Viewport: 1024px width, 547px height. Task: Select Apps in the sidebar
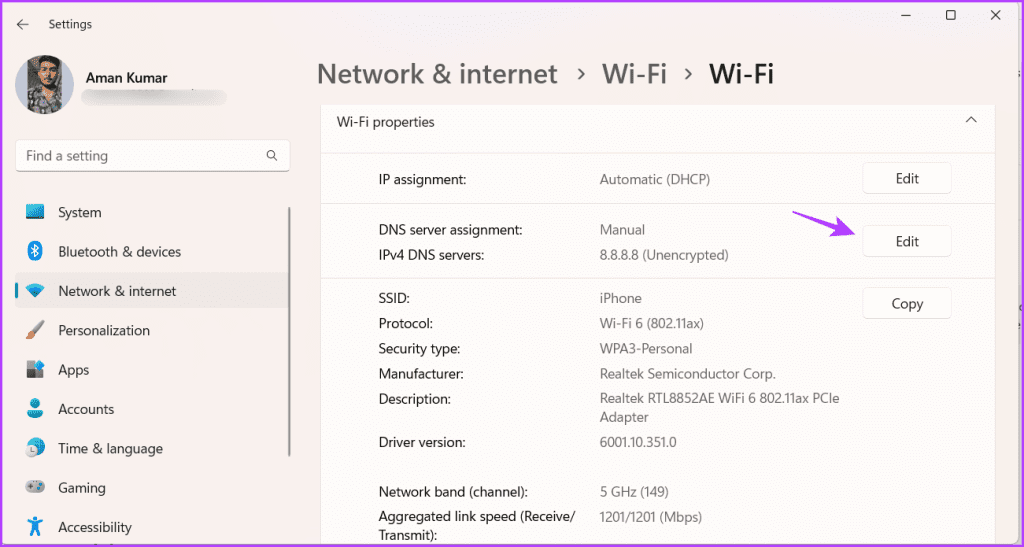click(x=152, y=369)
